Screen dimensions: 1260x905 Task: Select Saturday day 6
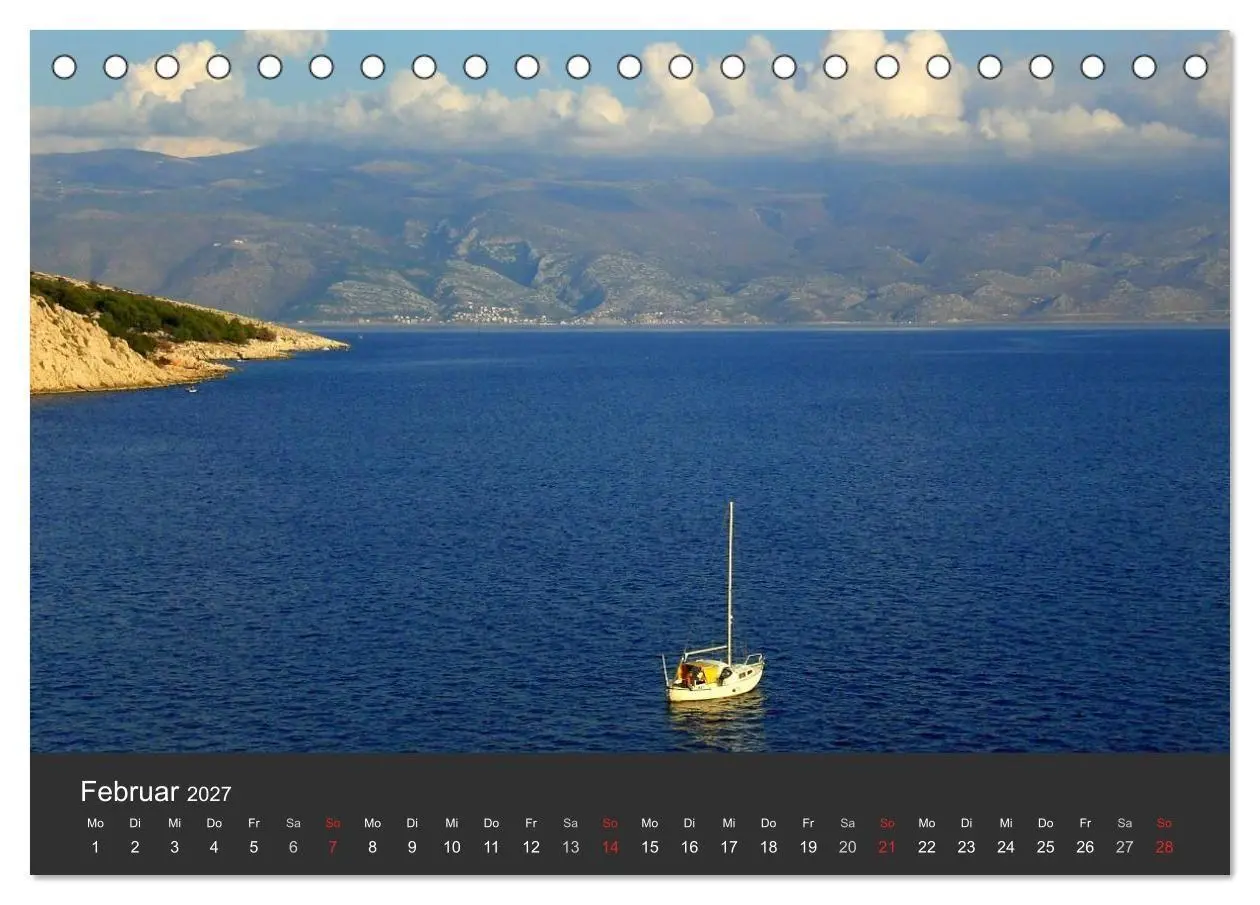point(293,847)
